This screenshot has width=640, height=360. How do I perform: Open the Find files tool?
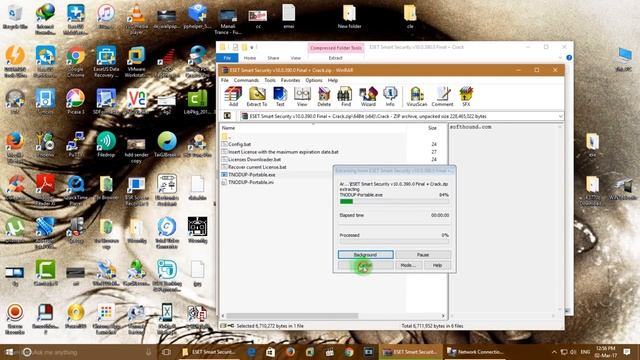pos(346,97)
